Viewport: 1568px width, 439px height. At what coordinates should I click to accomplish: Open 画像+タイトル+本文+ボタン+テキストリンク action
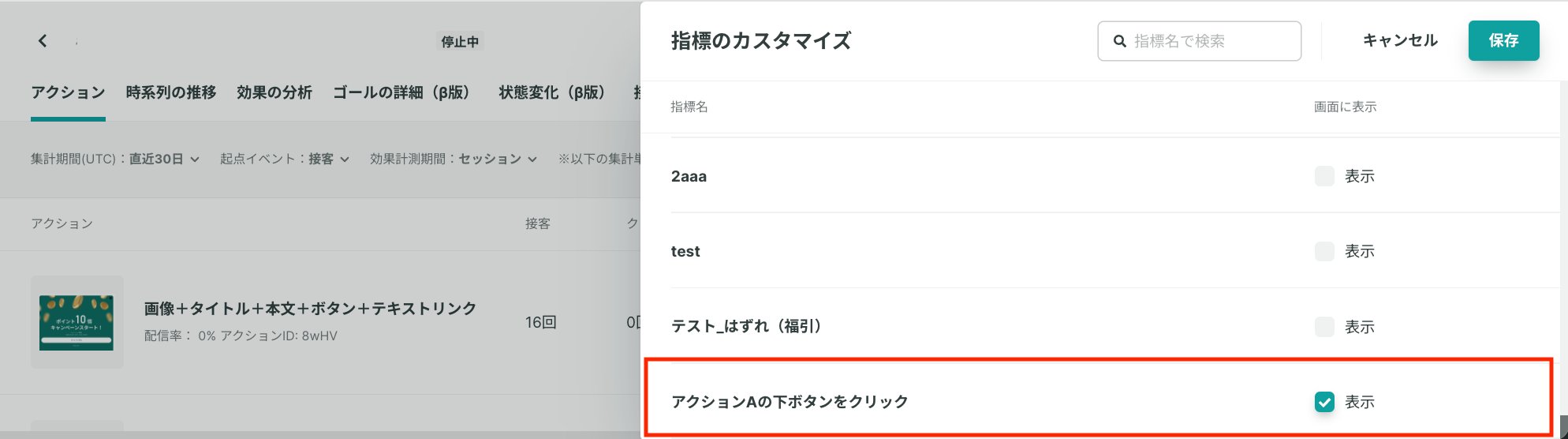(x=310, y=308)
